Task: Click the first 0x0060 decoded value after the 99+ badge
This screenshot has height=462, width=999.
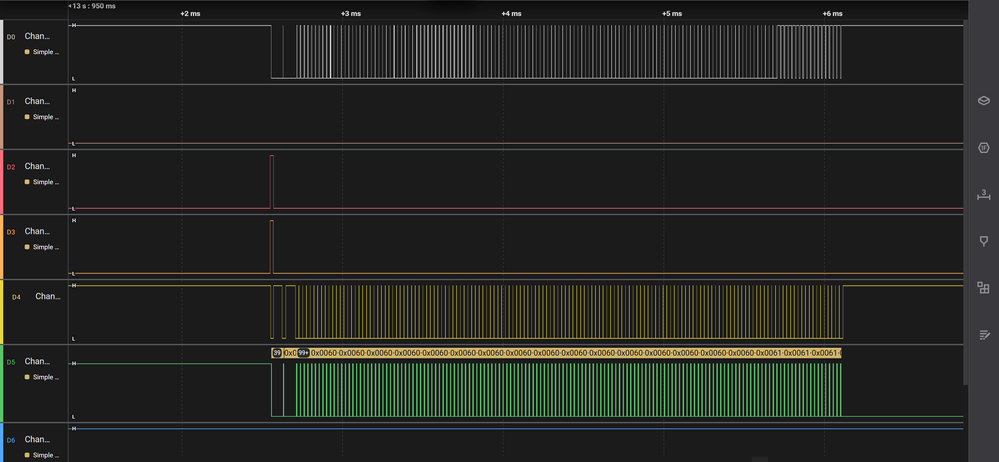Action: tap(324, 352)
